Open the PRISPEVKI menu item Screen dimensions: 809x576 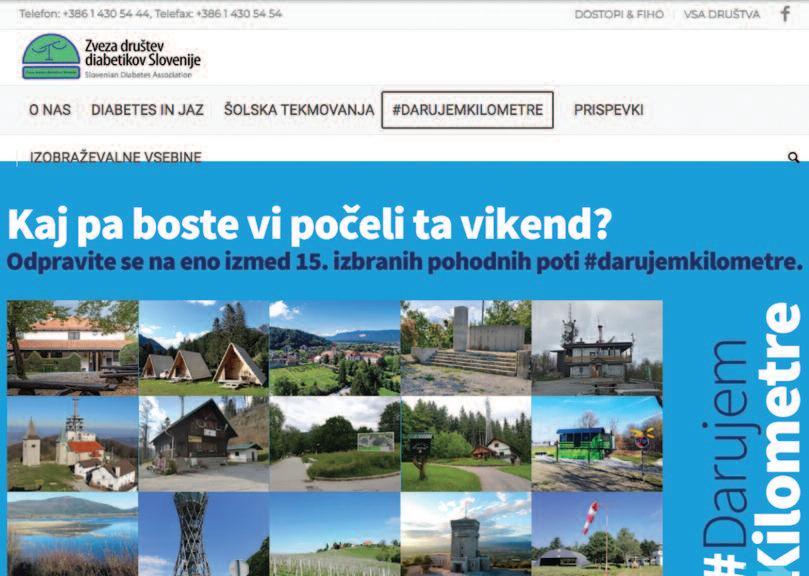pos(609,110)
